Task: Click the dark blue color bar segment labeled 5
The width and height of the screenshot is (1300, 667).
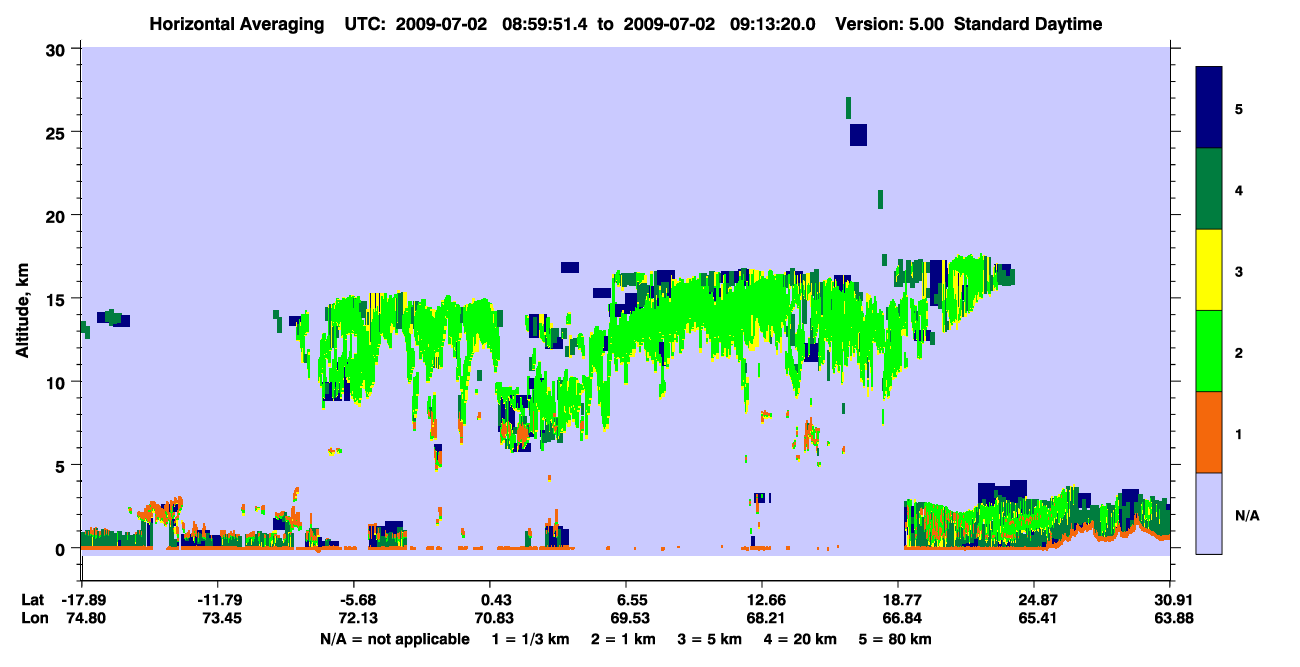Action: (1209, 108)
